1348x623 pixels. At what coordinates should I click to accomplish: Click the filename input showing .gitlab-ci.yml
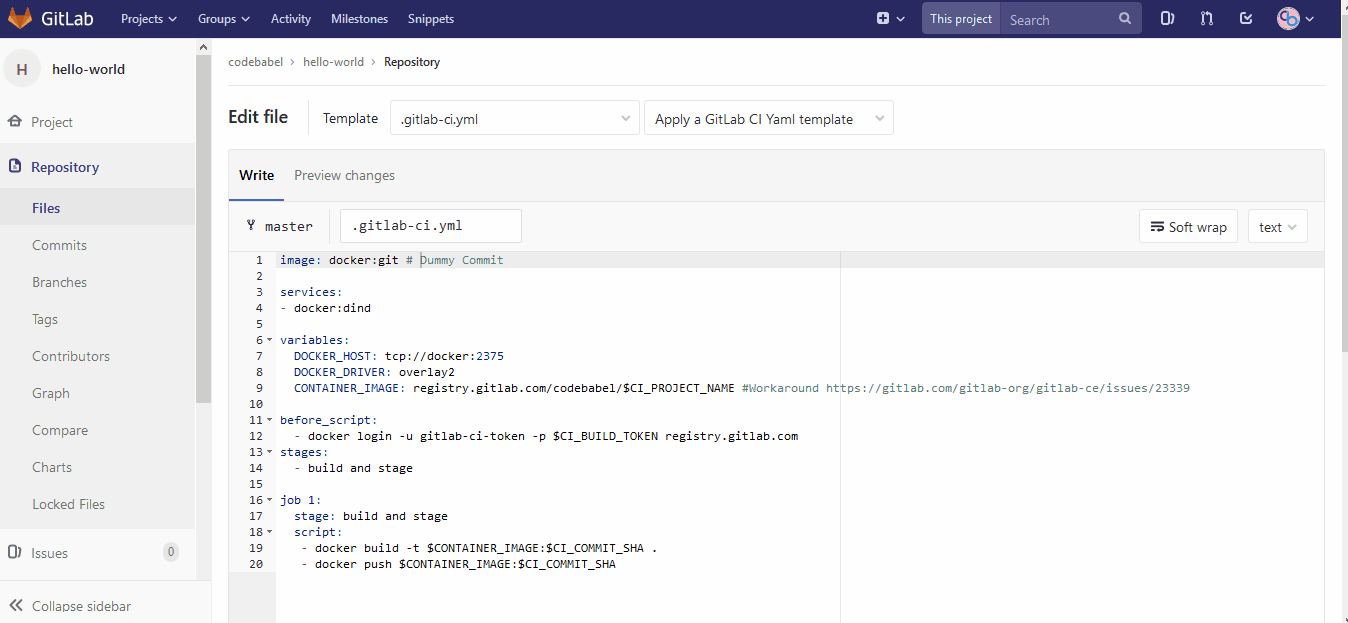pyautogui.click(x=430, y=225)
